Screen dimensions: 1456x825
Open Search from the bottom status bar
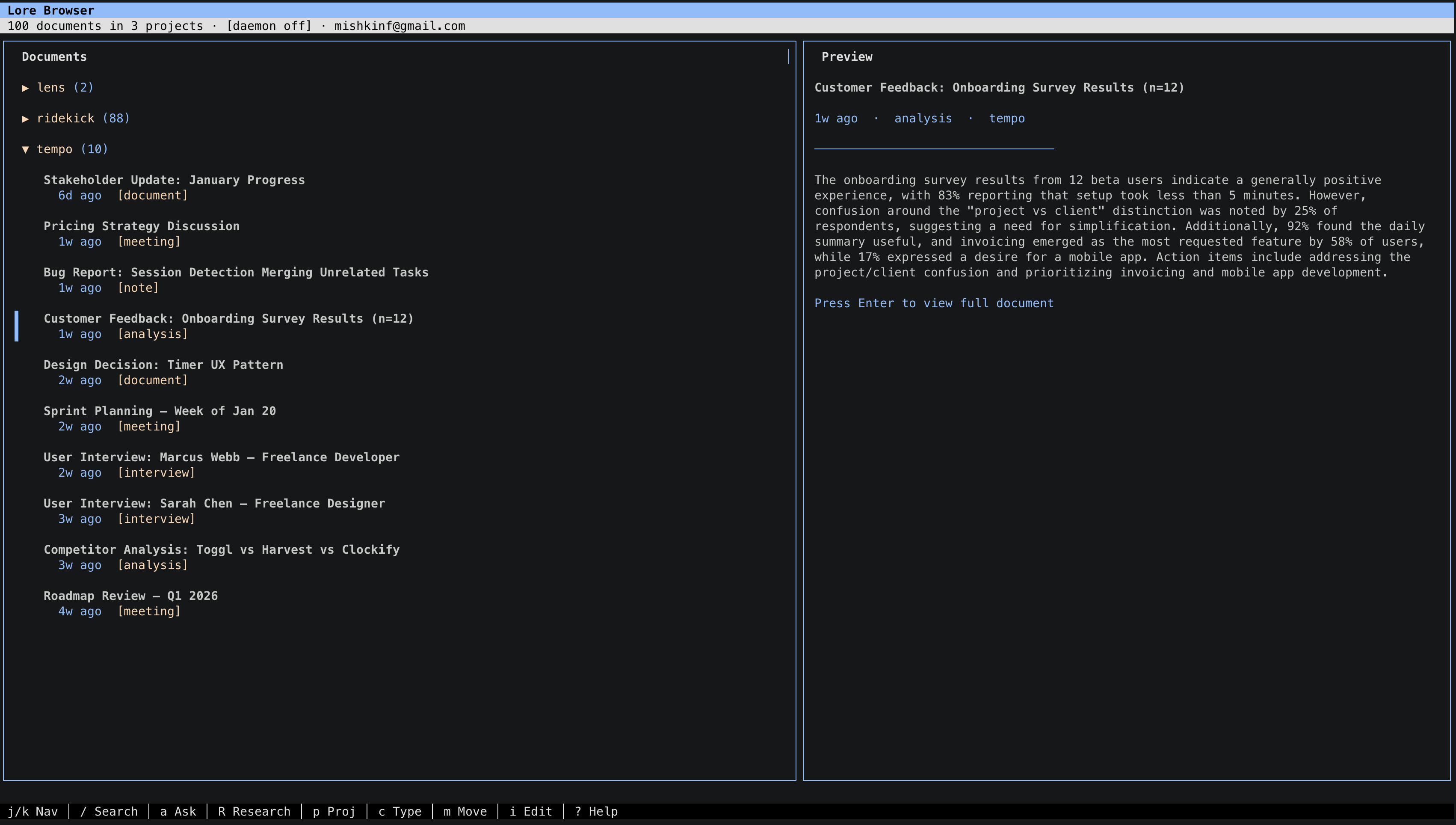pos(109,811)
